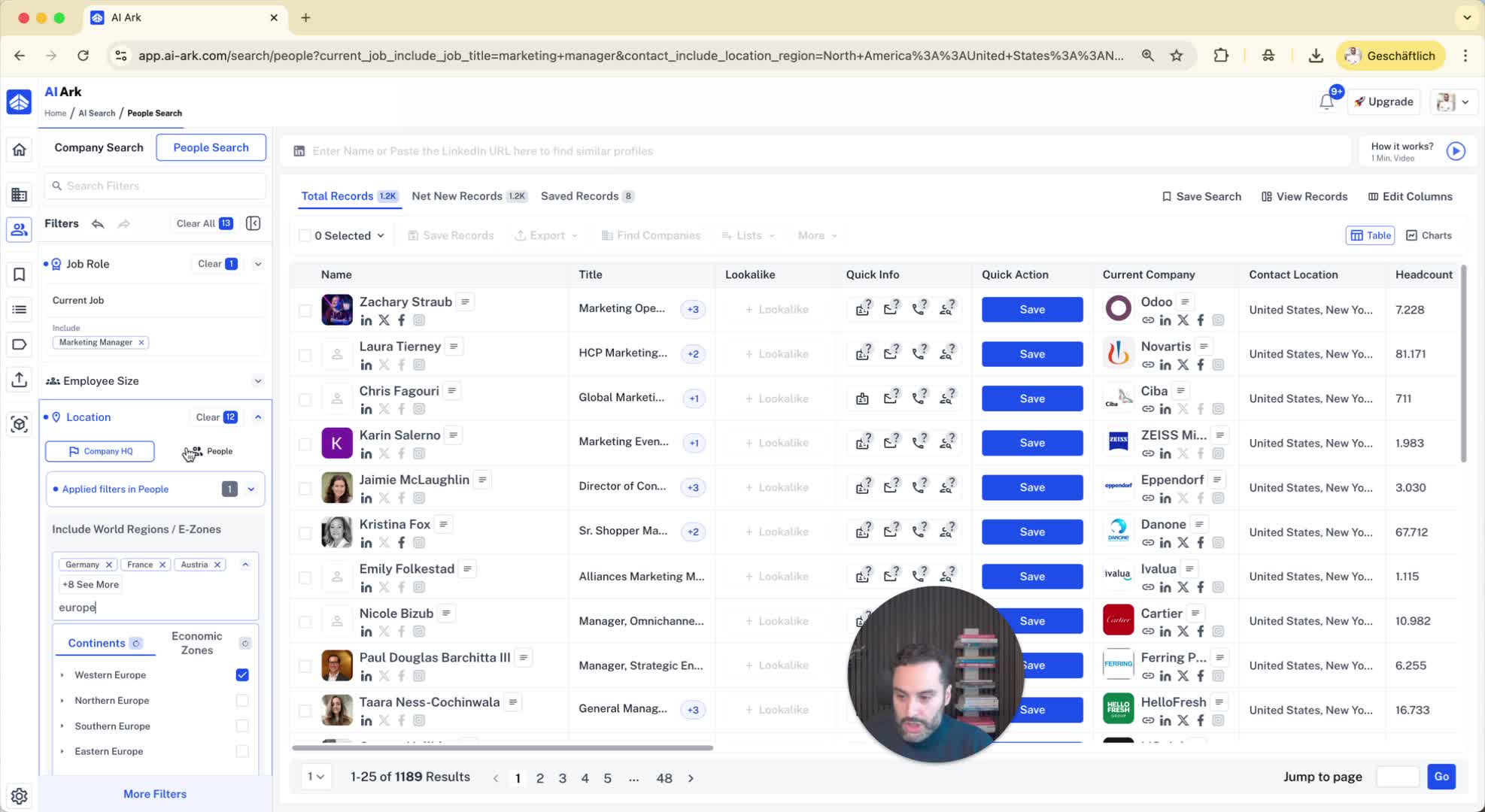Play the How it works video
The width and height of the screenshot is (1485, 812).
coord(1456,151)
